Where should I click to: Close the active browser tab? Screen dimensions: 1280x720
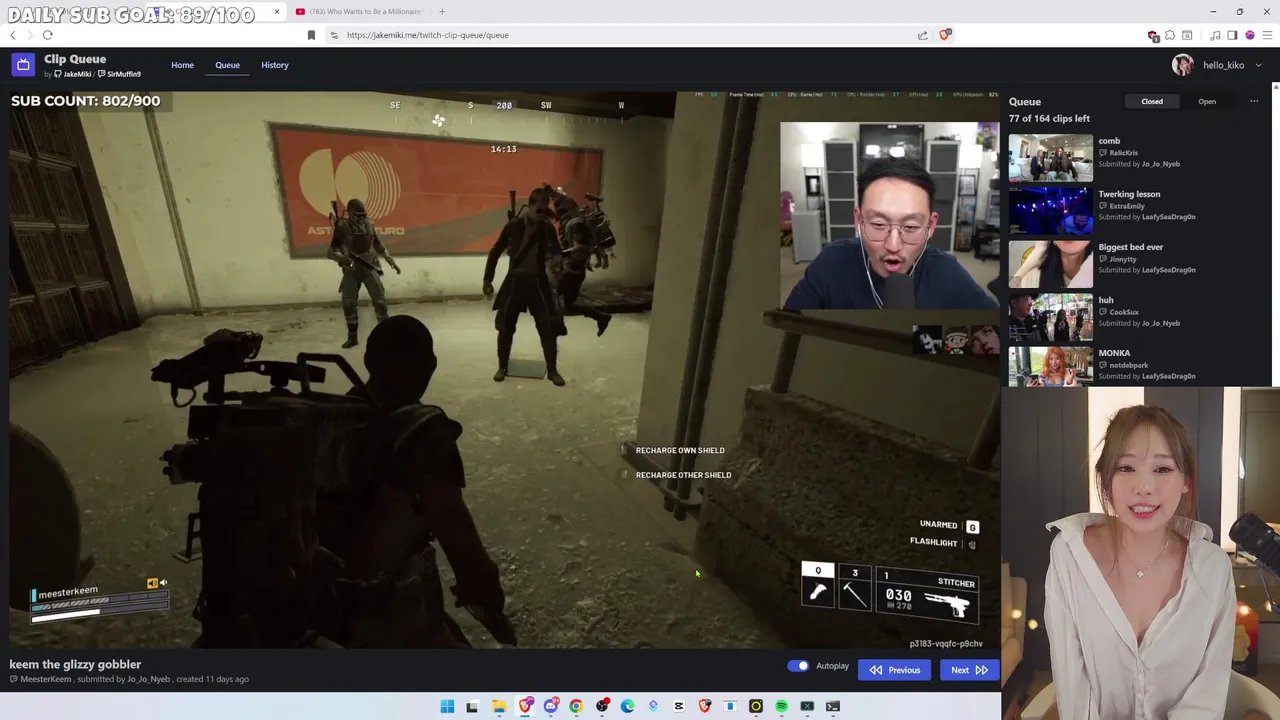click(x=277, y=12)
